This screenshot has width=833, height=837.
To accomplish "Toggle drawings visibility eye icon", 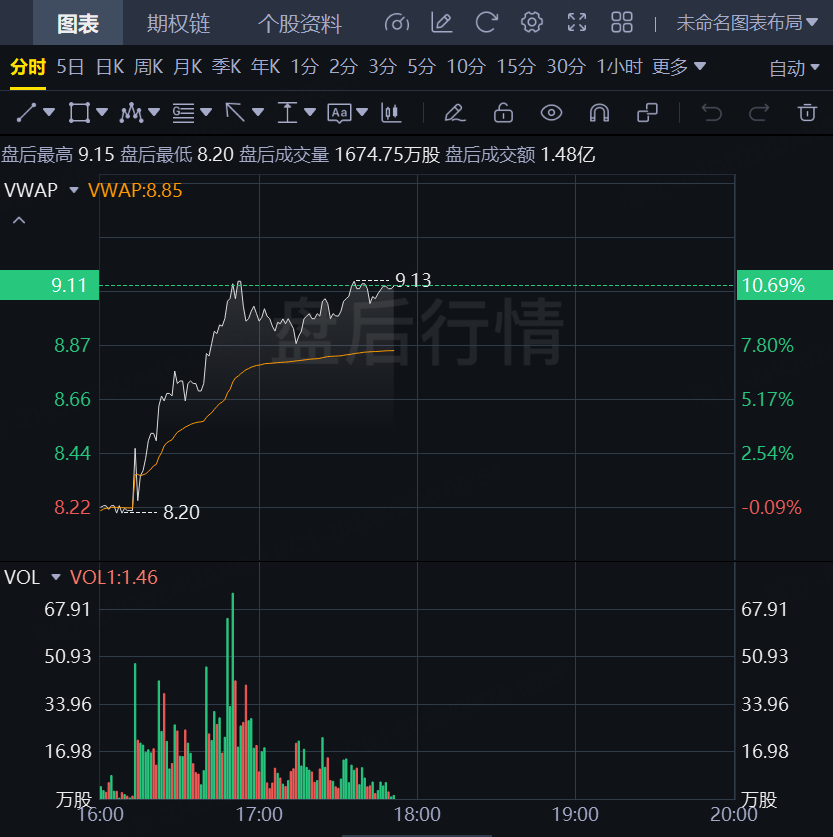I will [552, 112].
